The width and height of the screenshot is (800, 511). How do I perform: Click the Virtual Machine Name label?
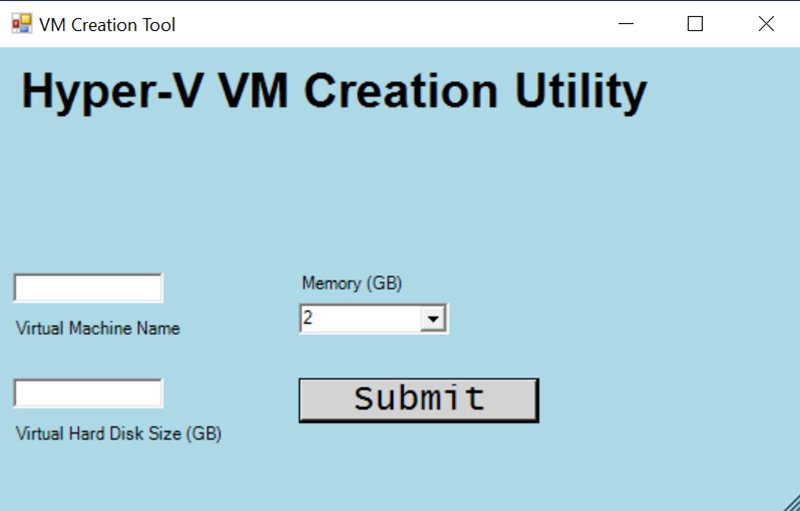pyautogui.click(x=98, y=328)
